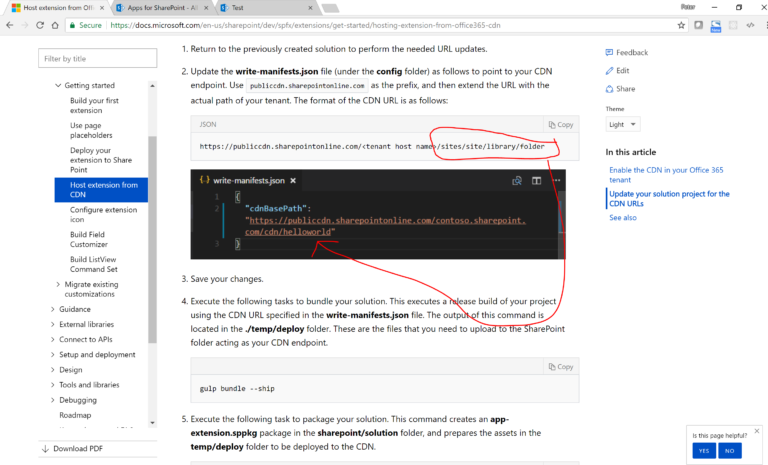Viewport: 768px width, 465px height.
Task: Reload the page with refresh icon
Action: [x=40, y=25]
